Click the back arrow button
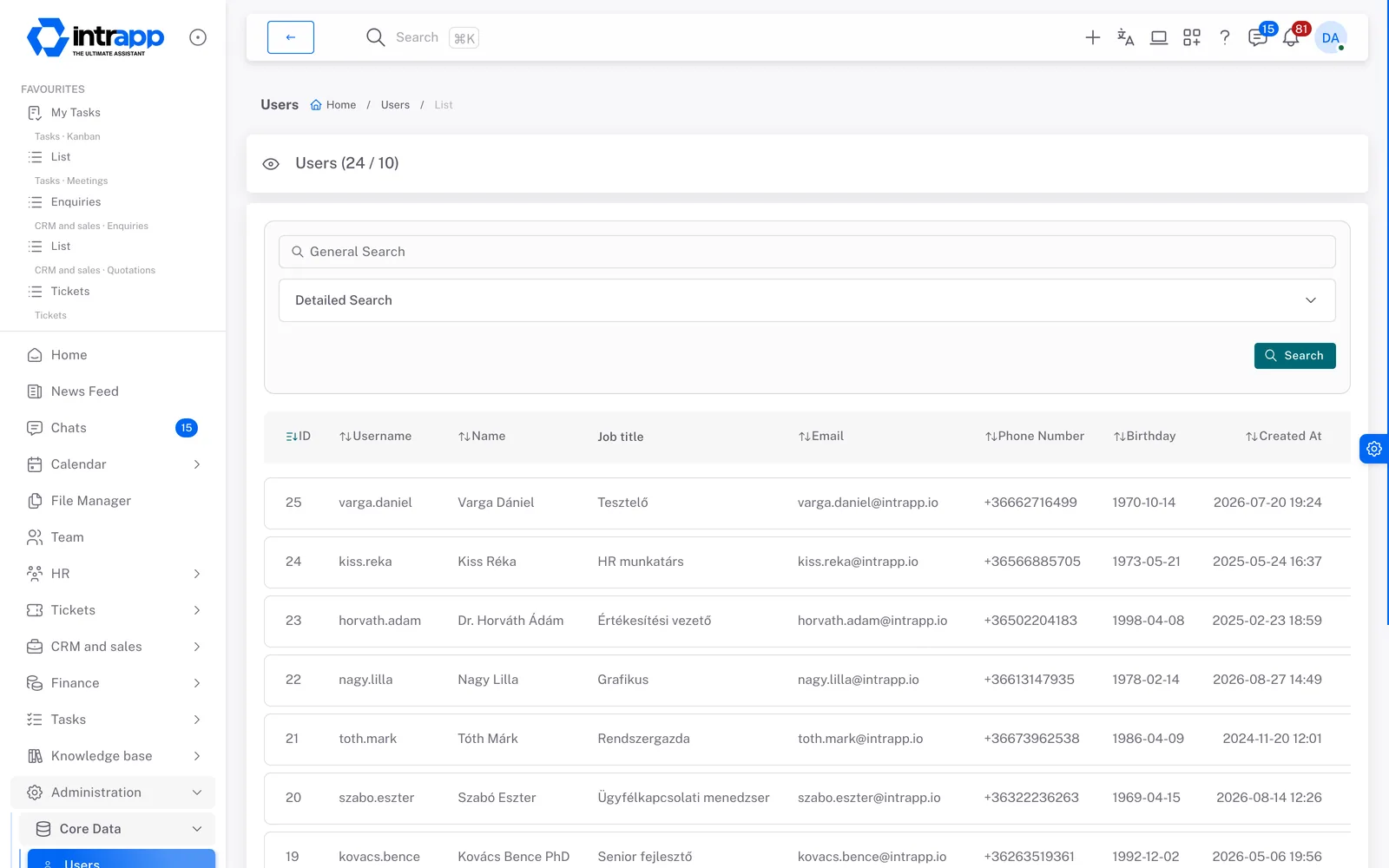This screenshot has height=868, width=1389. click(291, 37)
